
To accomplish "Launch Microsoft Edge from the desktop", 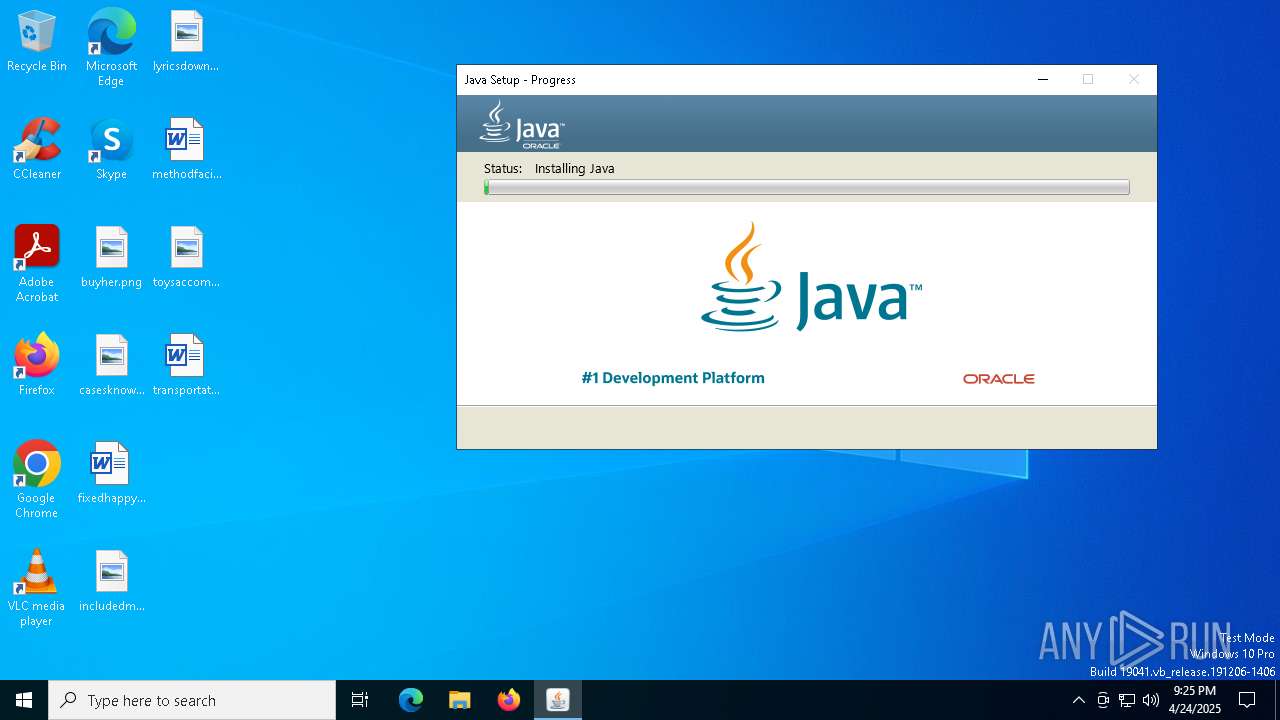I will (x=111, y=47).
